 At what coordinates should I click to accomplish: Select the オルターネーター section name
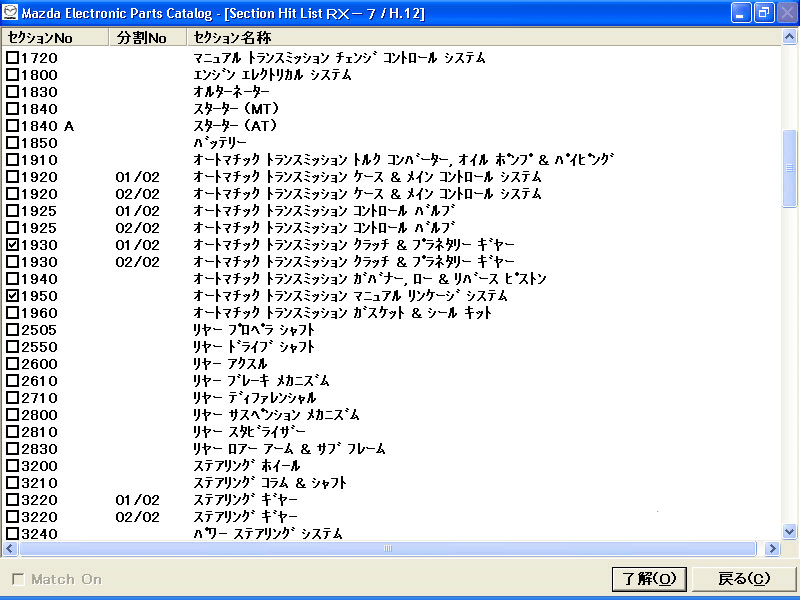231,92
